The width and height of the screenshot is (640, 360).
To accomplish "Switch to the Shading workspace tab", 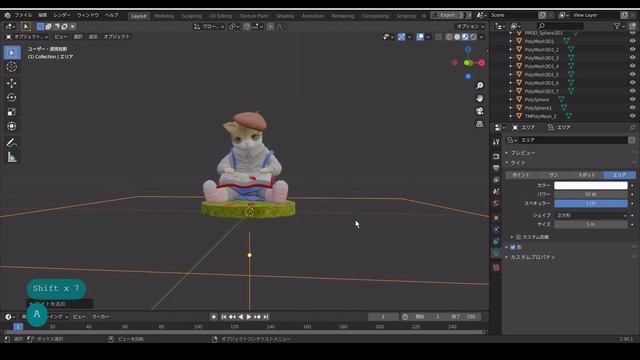I will click(x=285, y=16).
